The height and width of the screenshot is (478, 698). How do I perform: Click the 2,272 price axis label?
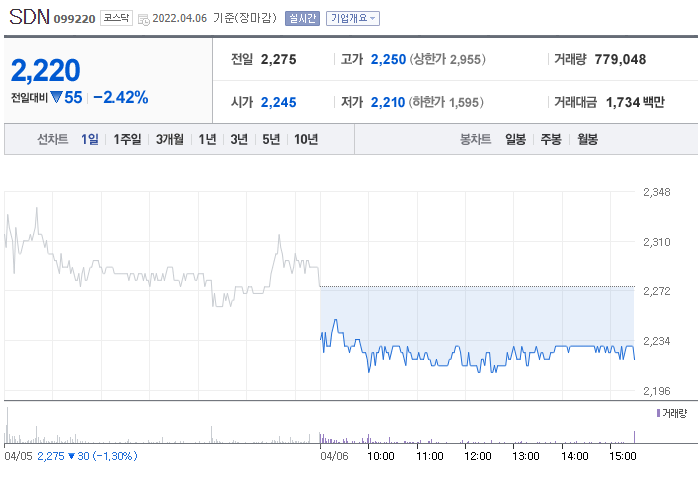click(x=657, y=291)
